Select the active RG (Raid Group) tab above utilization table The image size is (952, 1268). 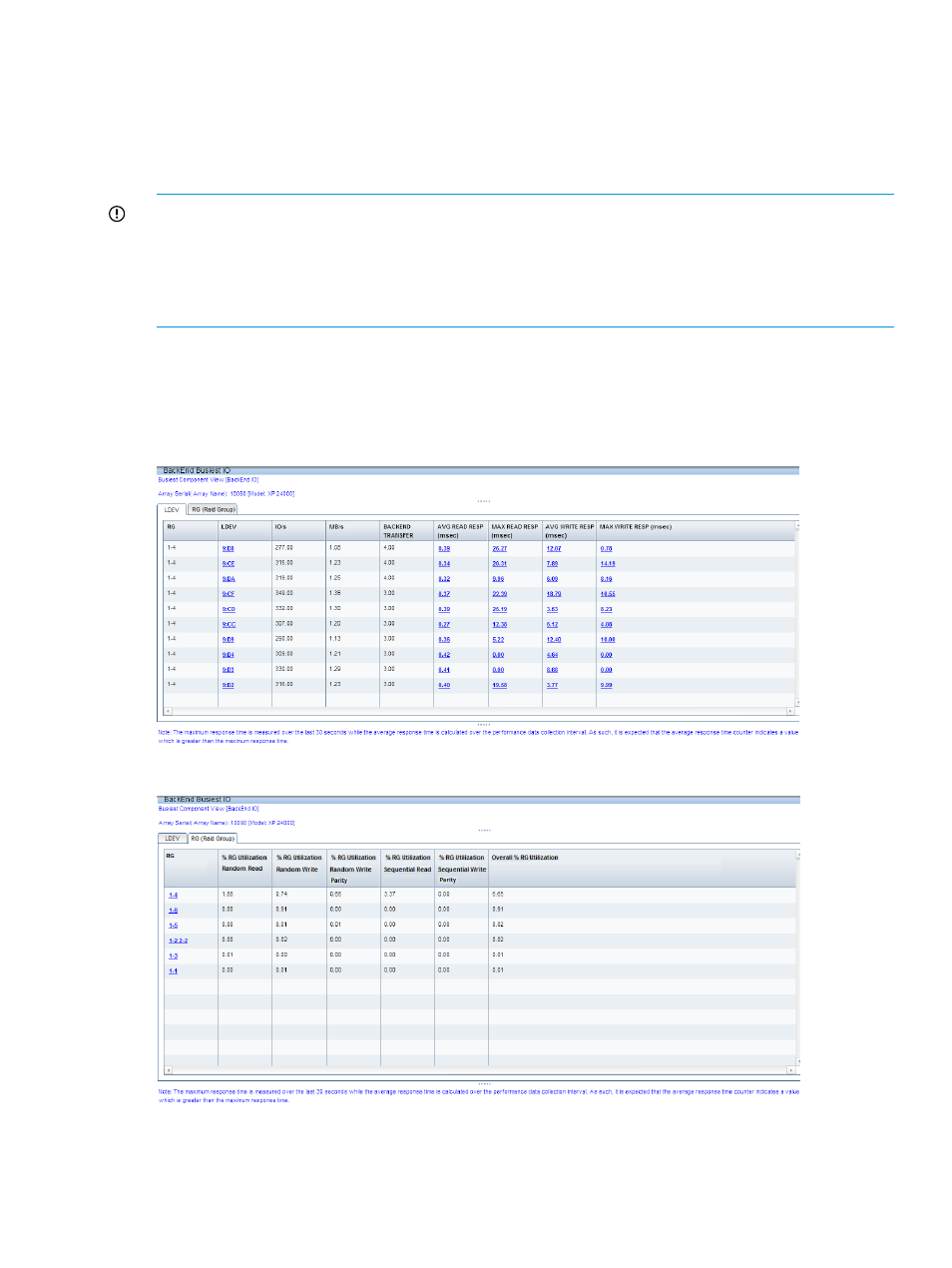tap(213, 839)
